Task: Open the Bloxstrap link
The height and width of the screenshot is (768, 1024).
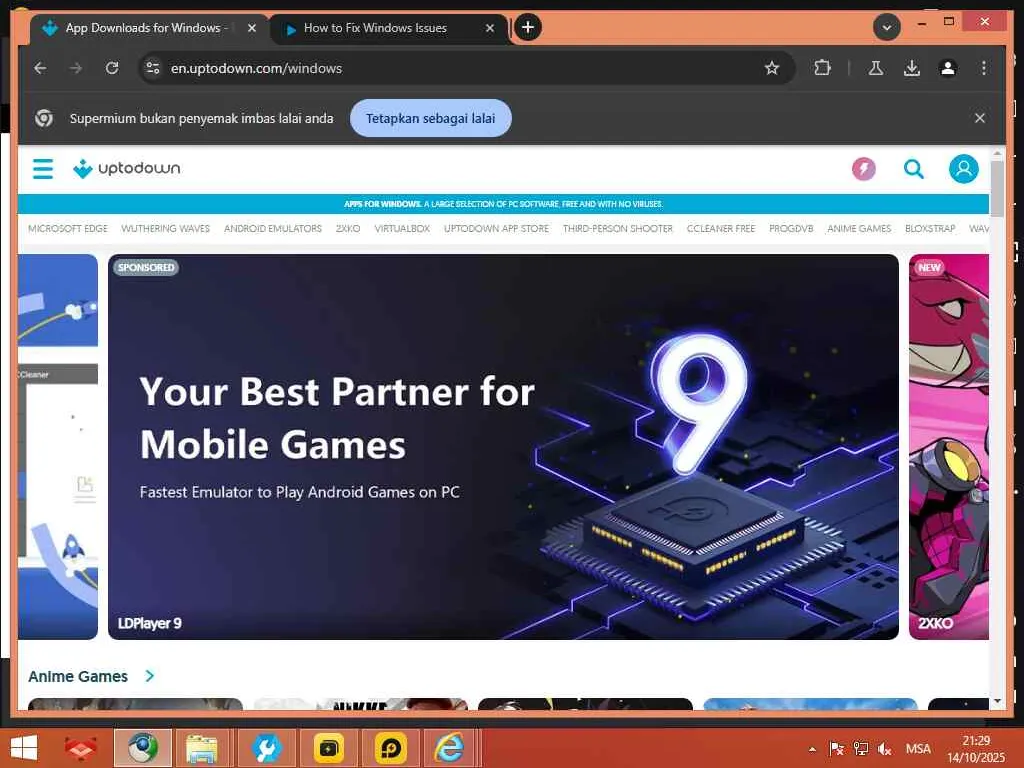Action: (930, 229)
